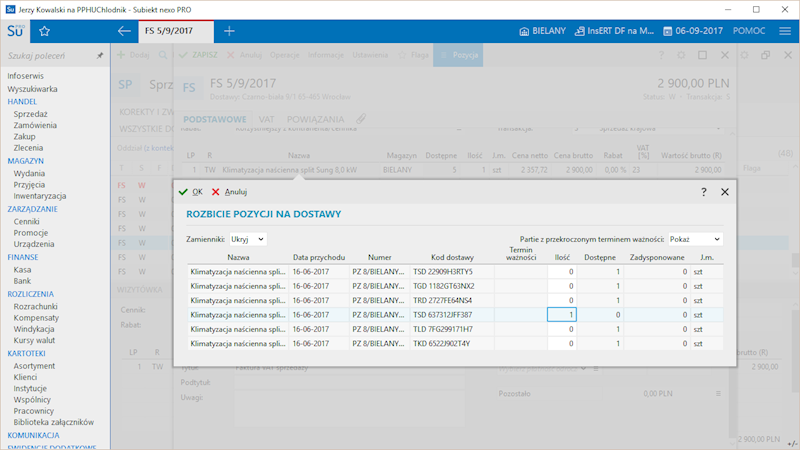The width and height of the screenshot is (800, 450).
Task: Open a new tab with plus icon
Action: (229, 31)
